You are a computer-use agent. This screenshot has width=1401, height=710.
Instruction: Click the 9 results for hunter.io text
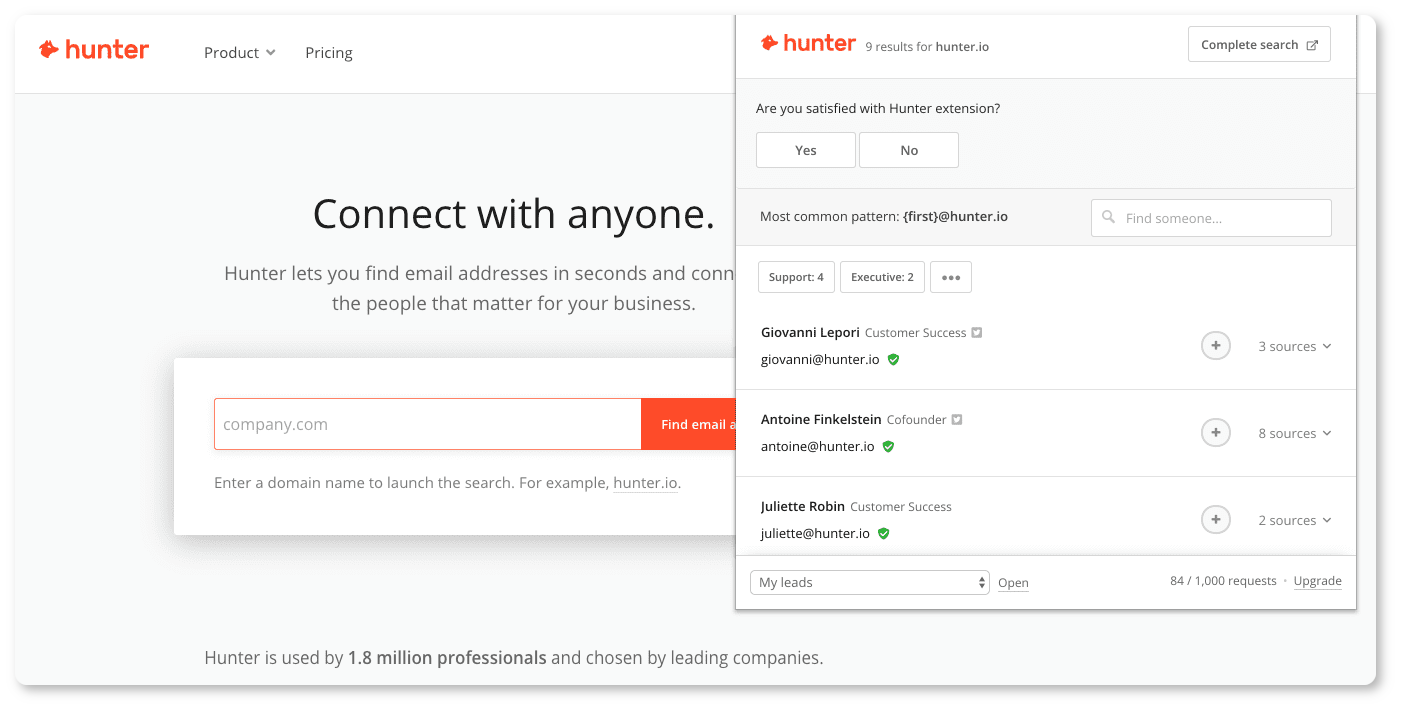927,47
